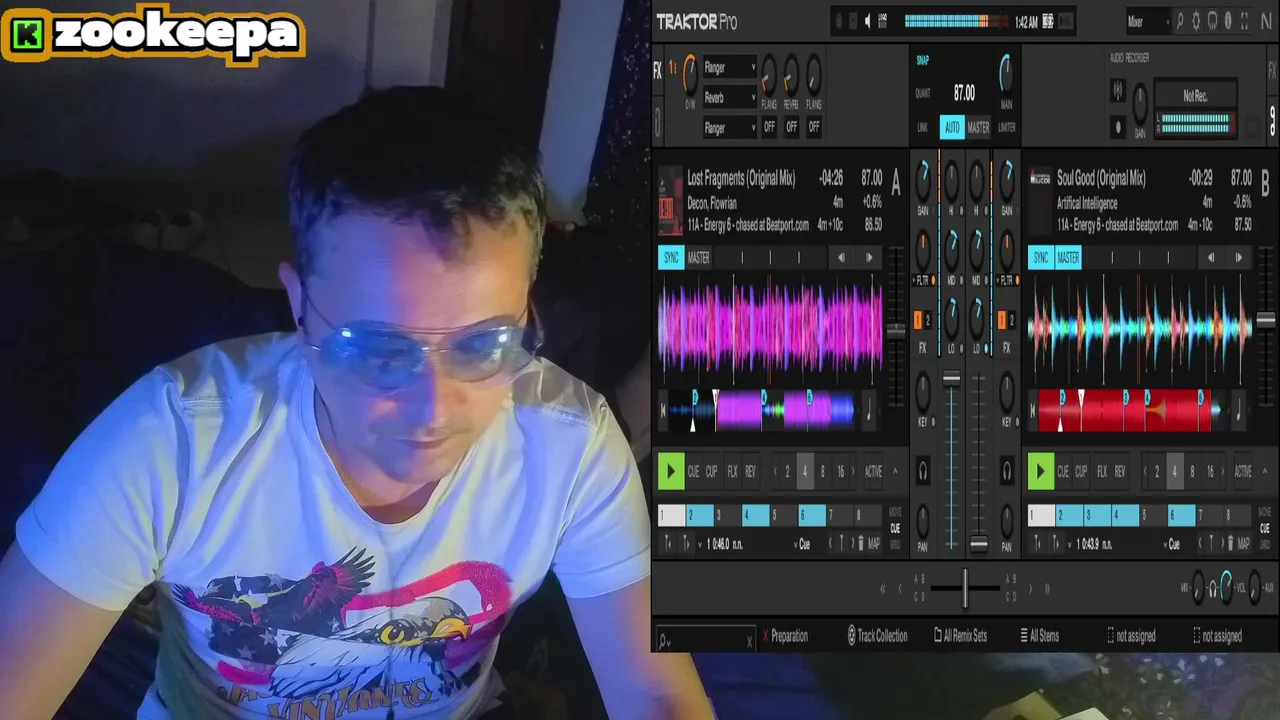
Task: Open the Cue type dropdown on Deck A
Action: click(803, 544)
